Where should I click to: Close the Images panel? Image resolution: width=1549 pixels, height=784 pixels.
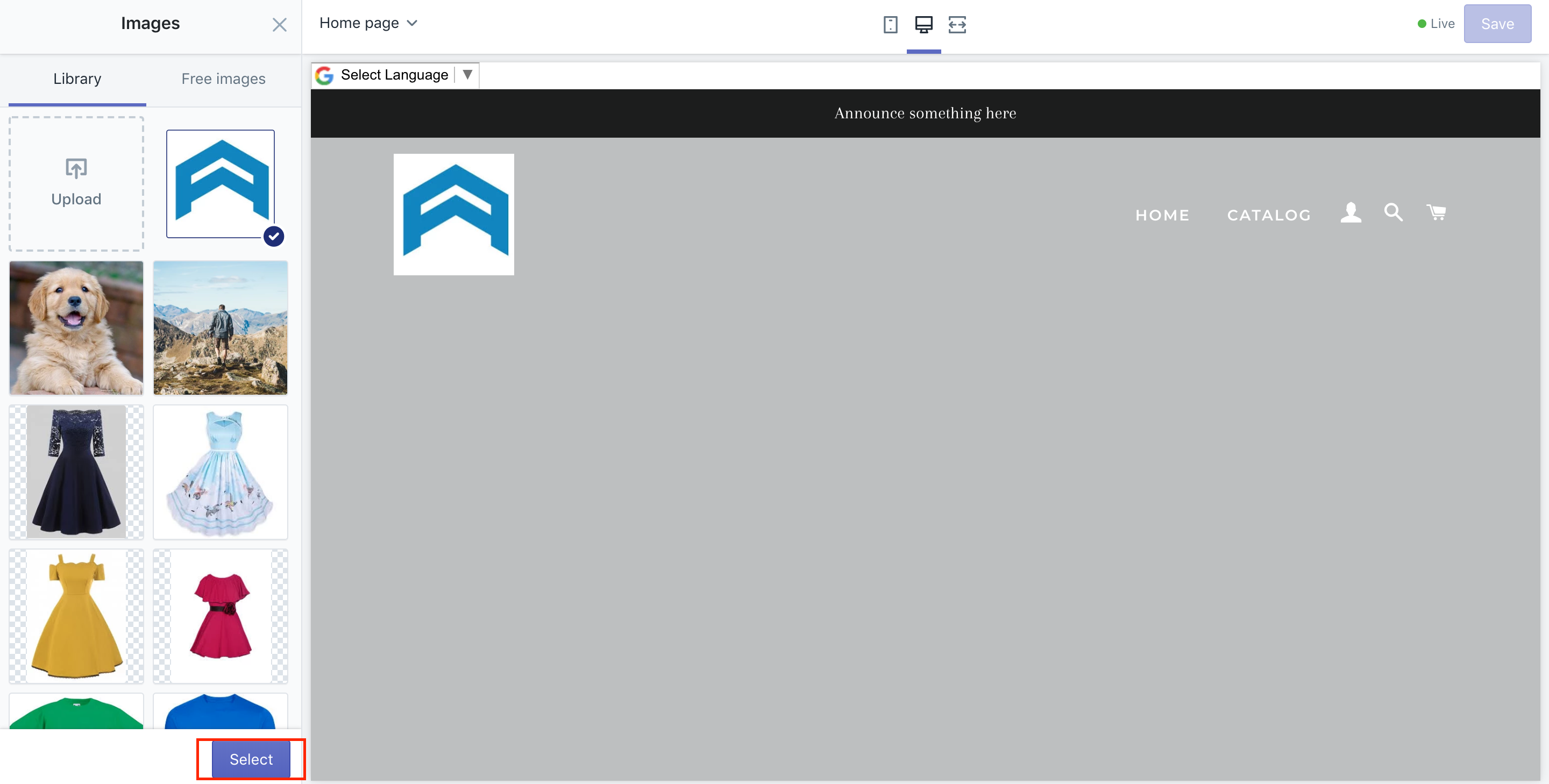pos(279,25)
